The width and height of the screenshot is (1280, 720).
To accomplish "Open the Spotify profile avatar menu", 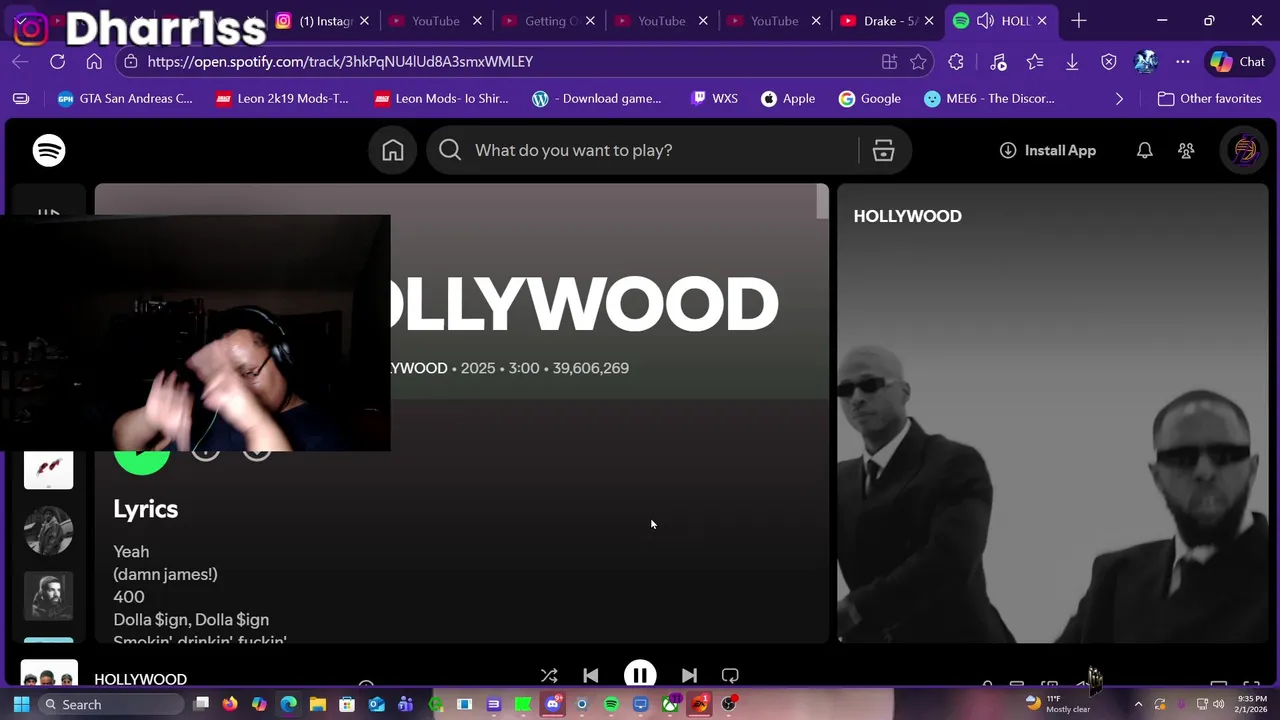I will tap(1244, 150).
